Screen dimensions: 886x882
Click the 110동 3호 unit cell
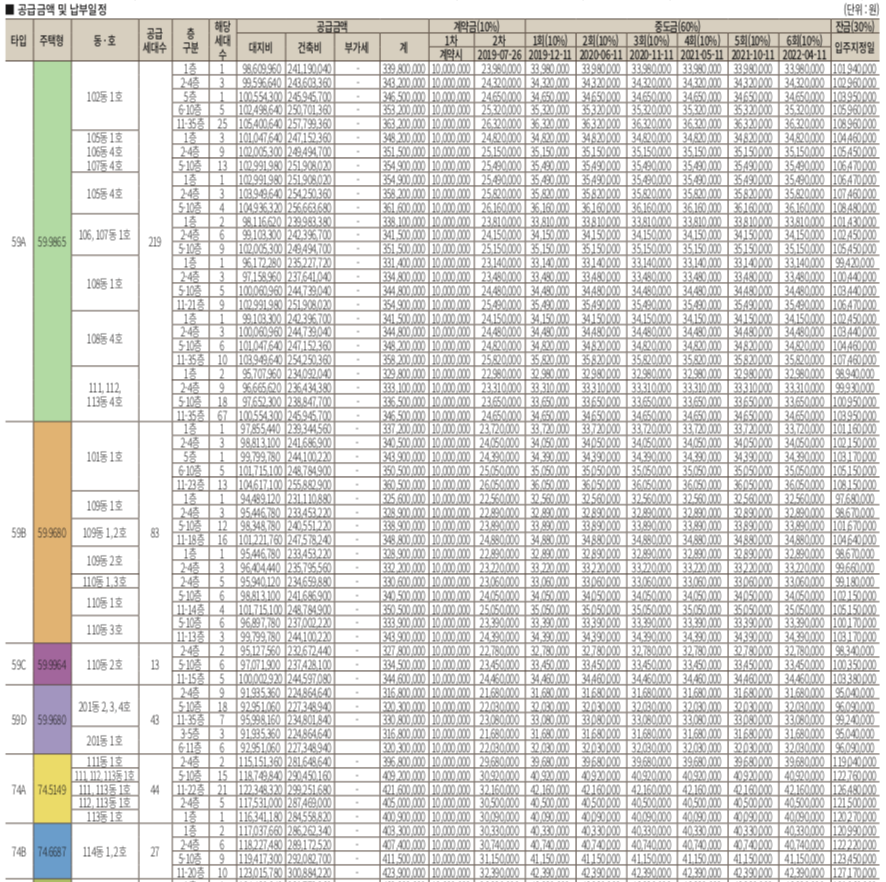[105, 629]
